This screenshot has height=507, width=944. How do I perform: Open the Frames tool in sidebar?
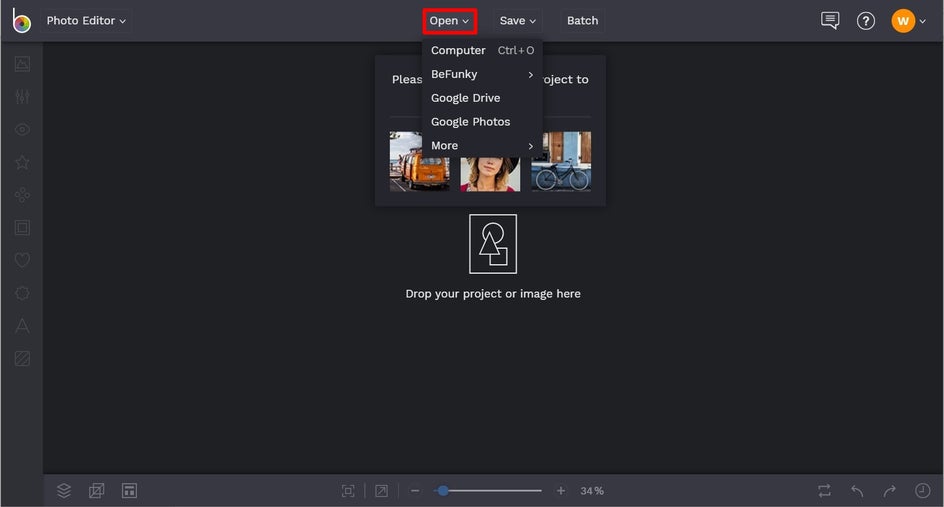[22, 228]
